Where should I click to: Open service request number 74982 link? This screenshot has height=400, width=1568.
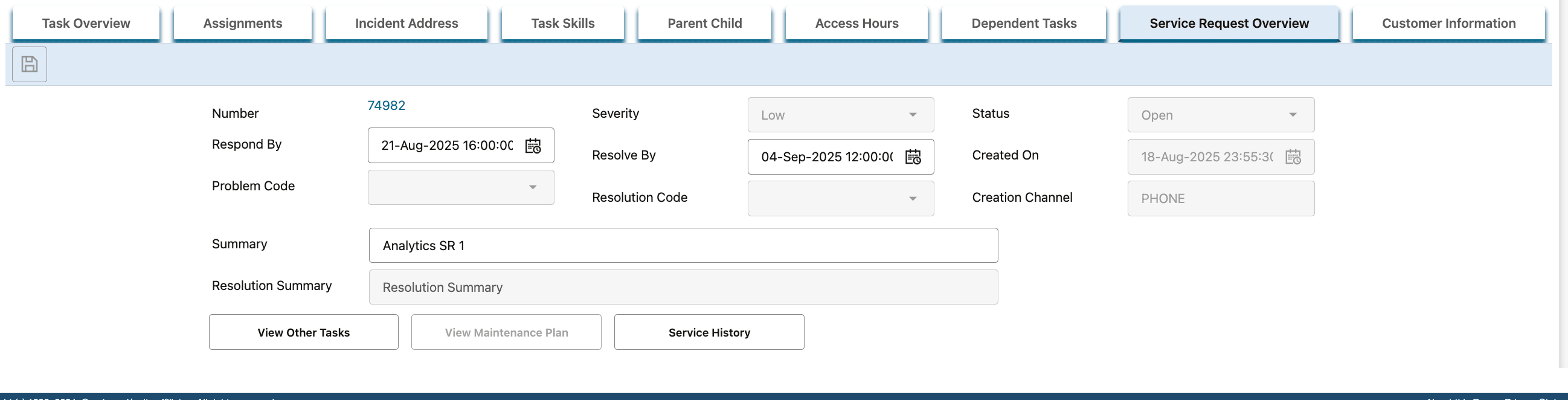pyautogui.click(x=386, y=106)
